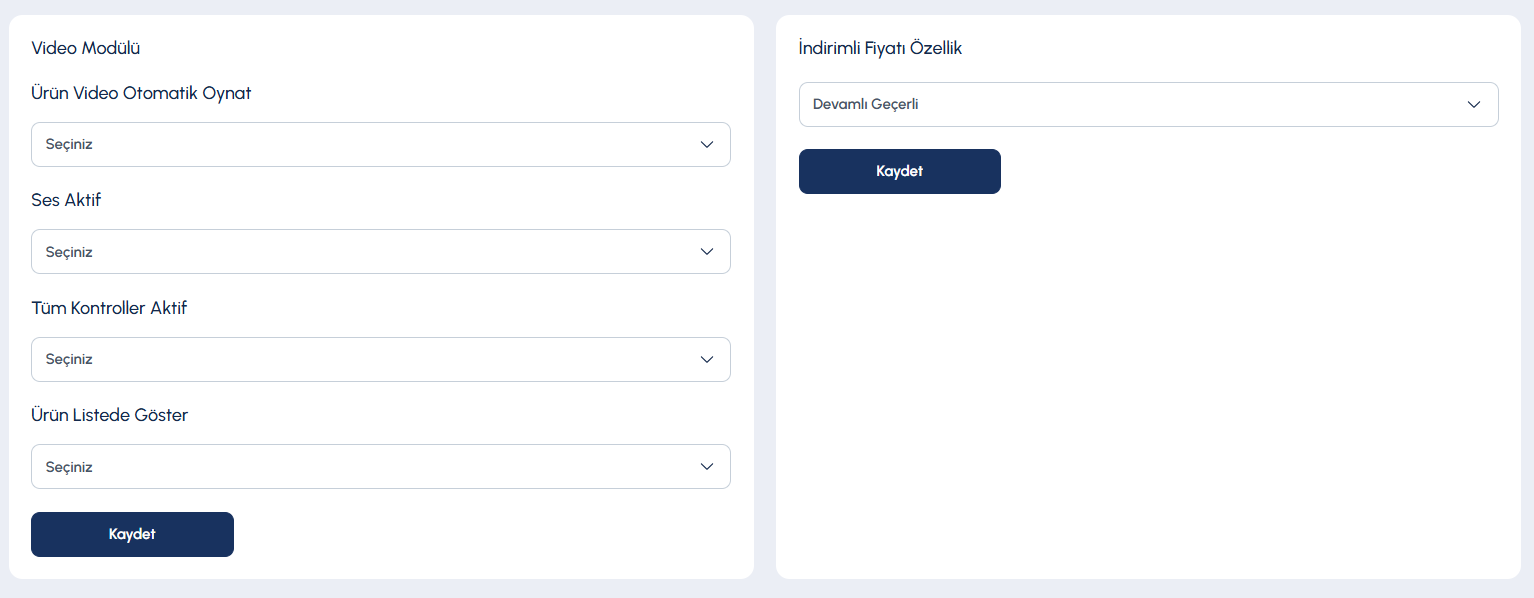Click the chevron arrow of Tüm Kontroller Aktif

707,360
